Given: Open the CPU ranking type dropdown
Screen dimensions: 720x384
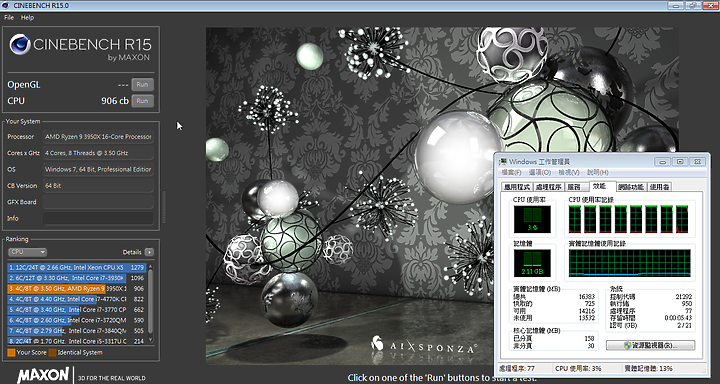Looking at the screenshot, I should (28, 252).
